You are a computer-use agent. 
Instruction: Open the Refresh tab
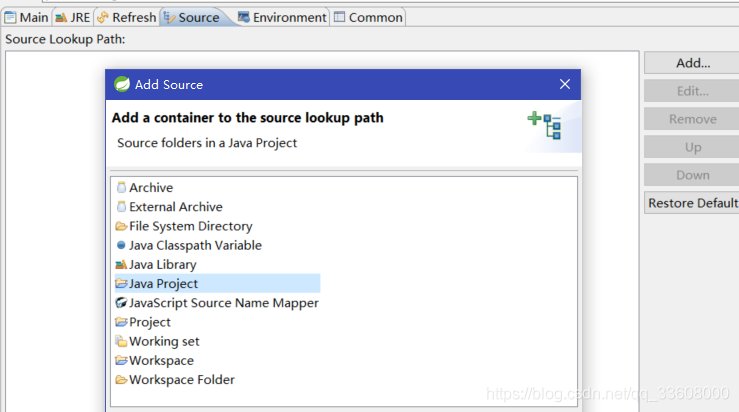click(x=126, y=17)
